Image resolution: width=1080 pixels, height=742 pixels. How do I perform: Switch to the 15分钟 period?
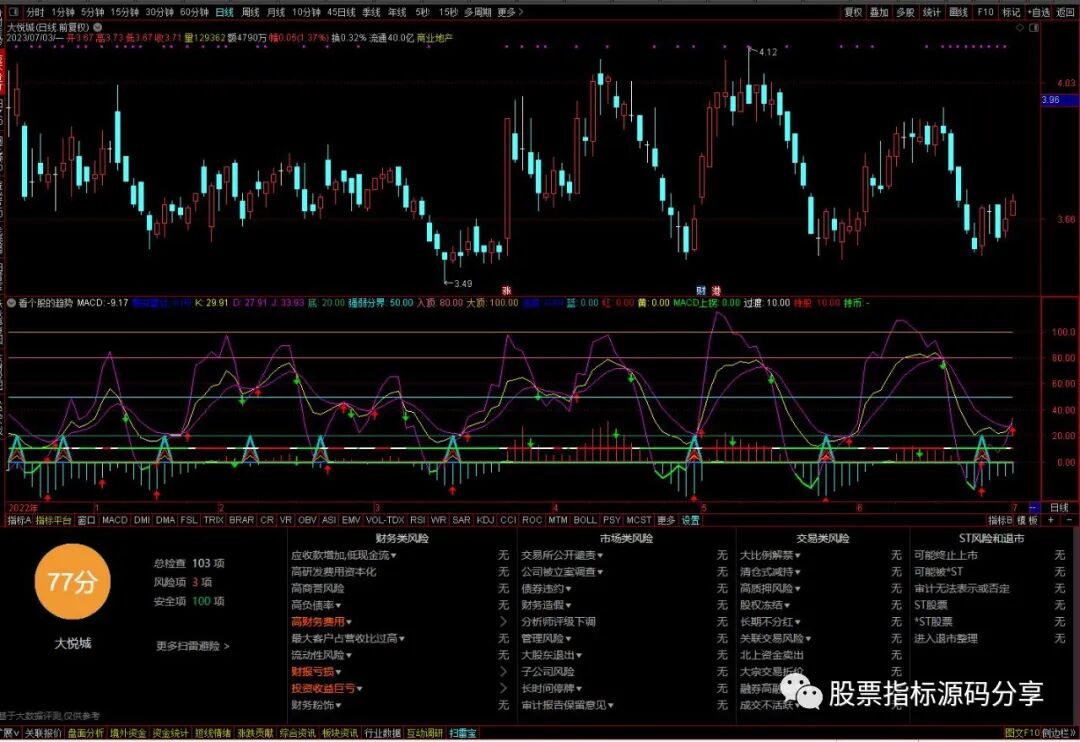tap(125, 12)
